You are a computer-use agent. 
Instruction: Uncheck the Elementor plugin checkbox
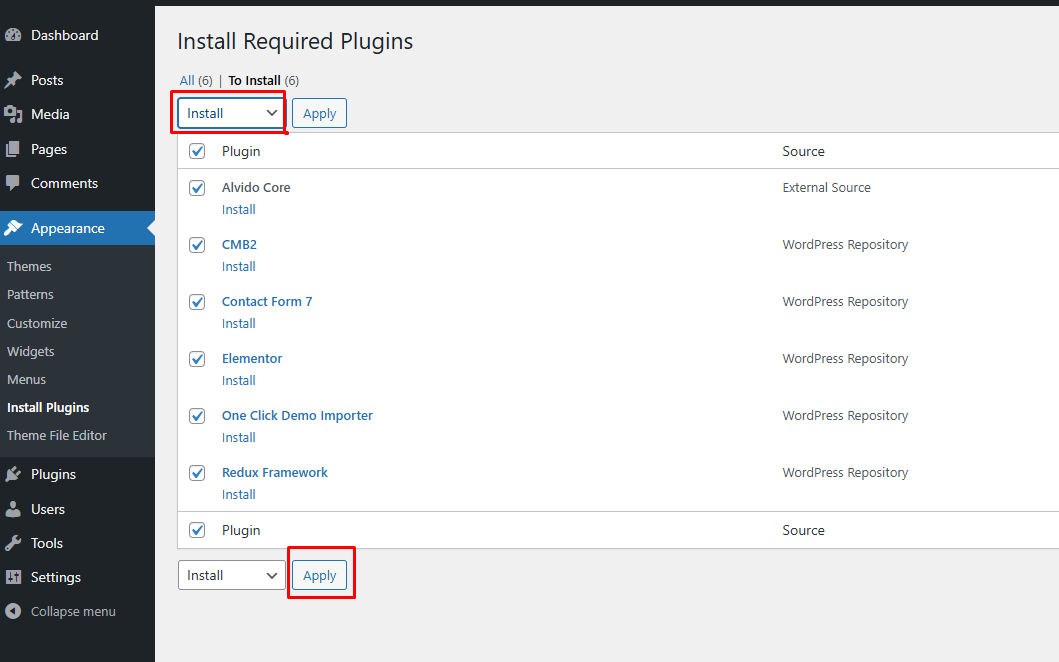pos(197,359)
